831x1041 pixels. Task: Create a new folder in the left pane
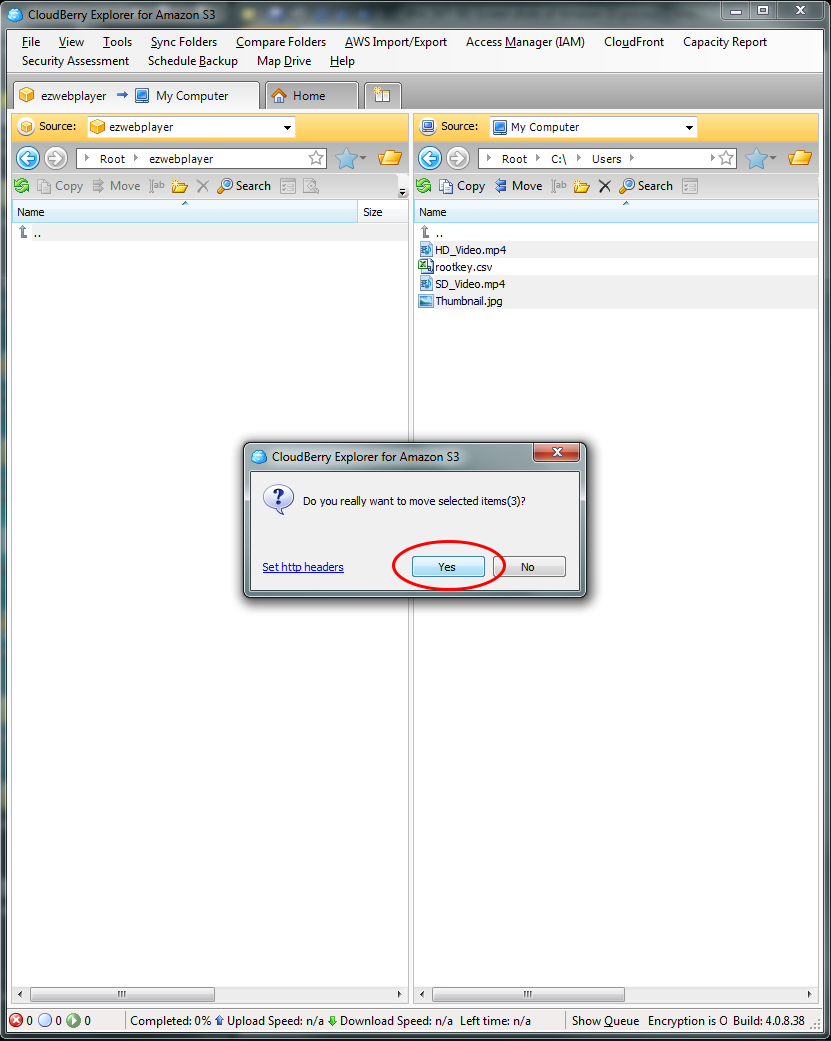[x=179, y=187]
